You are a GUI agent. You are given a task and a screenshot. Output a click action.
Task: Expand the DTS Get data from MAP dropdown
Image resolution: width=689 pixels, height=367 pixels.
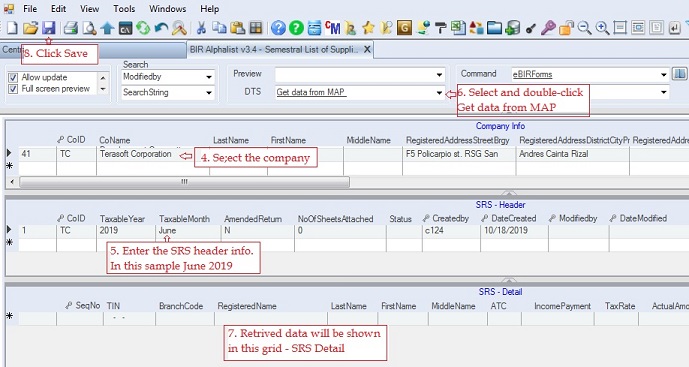tap(439, 93)
